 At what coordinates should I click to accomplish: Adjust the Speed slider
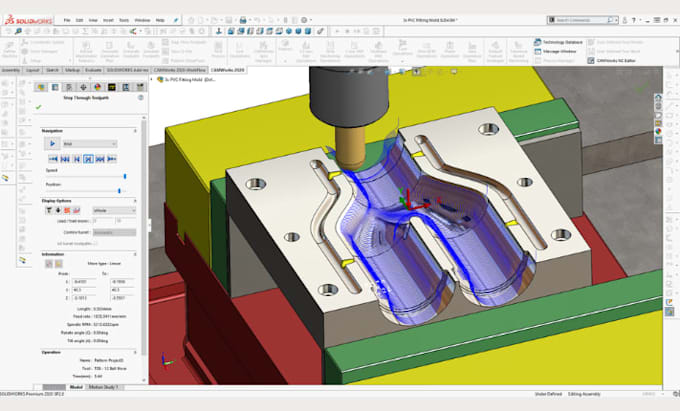pos(125,176)
